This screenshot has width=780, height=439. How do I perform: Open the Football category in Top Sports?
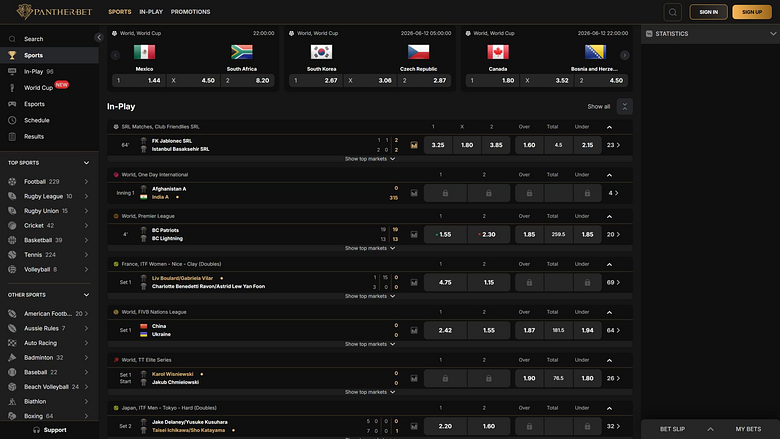[48, 181]
